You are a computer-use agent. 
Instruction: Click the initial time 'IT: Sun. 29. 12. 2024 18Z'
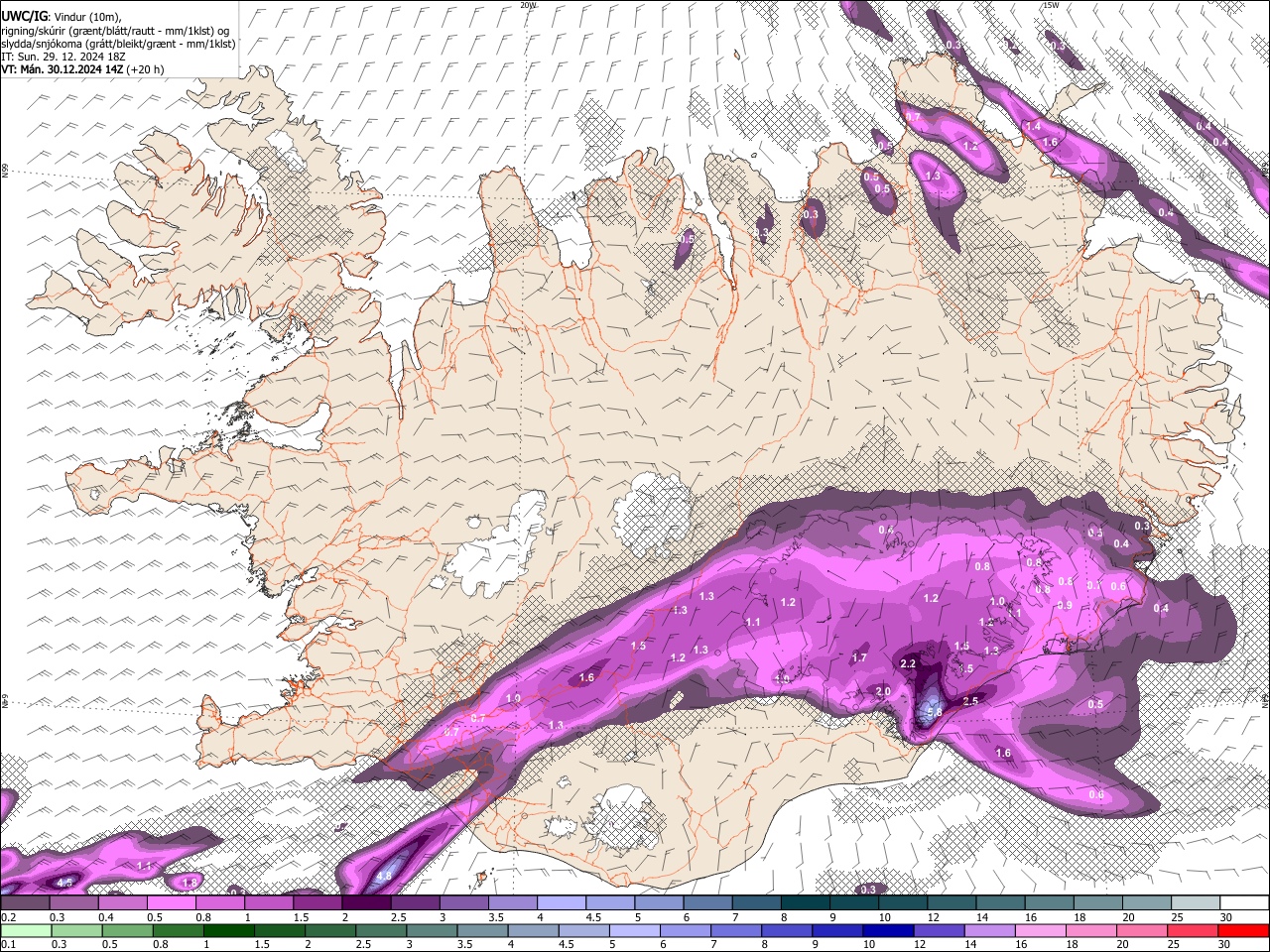pos(63,57)
